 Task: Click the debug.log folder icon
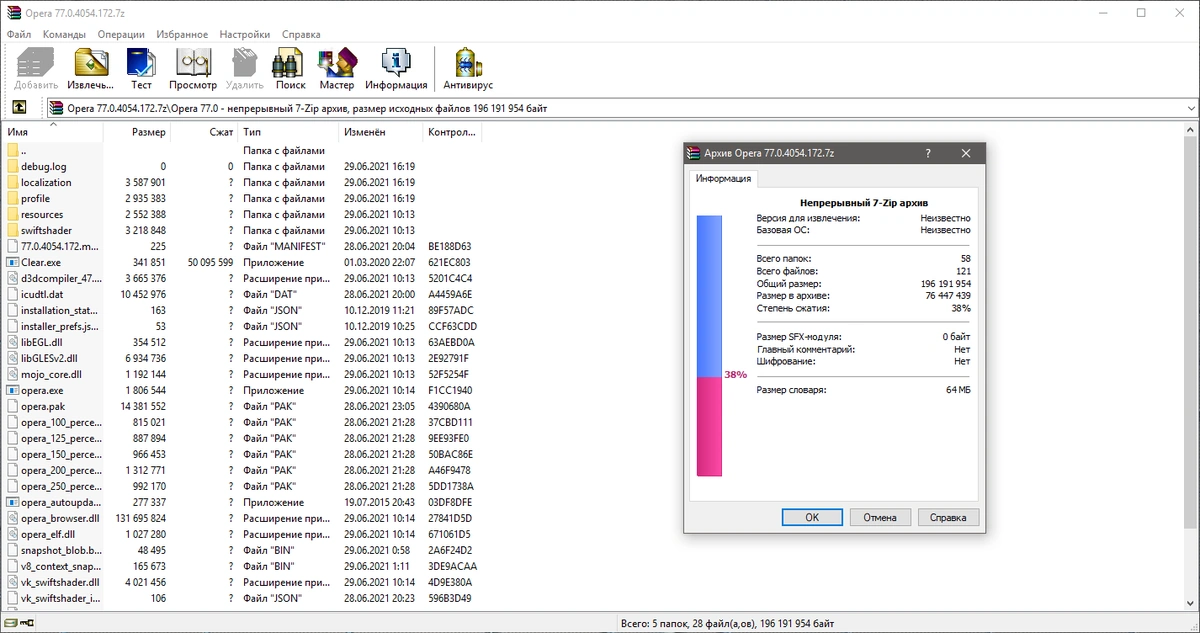pos(12,166)
